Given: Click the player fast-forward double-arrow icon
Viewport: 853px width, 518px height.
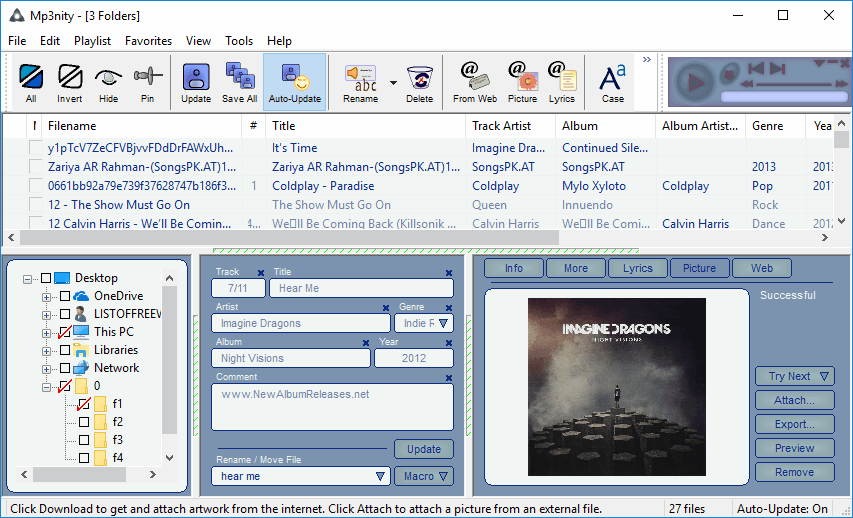Looking at the screenshot, I should [841, 84].
